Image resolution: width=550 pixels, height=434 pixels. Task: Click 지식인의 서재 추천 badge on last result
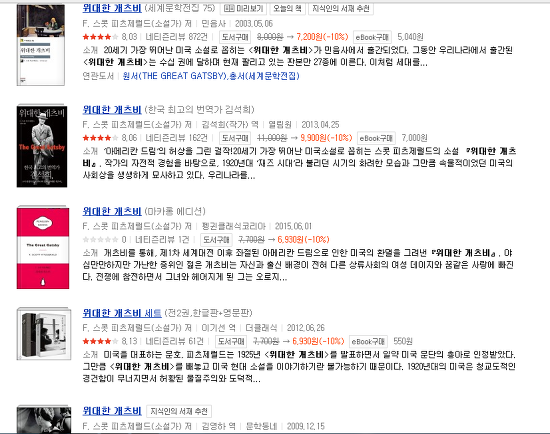(179, 411)
